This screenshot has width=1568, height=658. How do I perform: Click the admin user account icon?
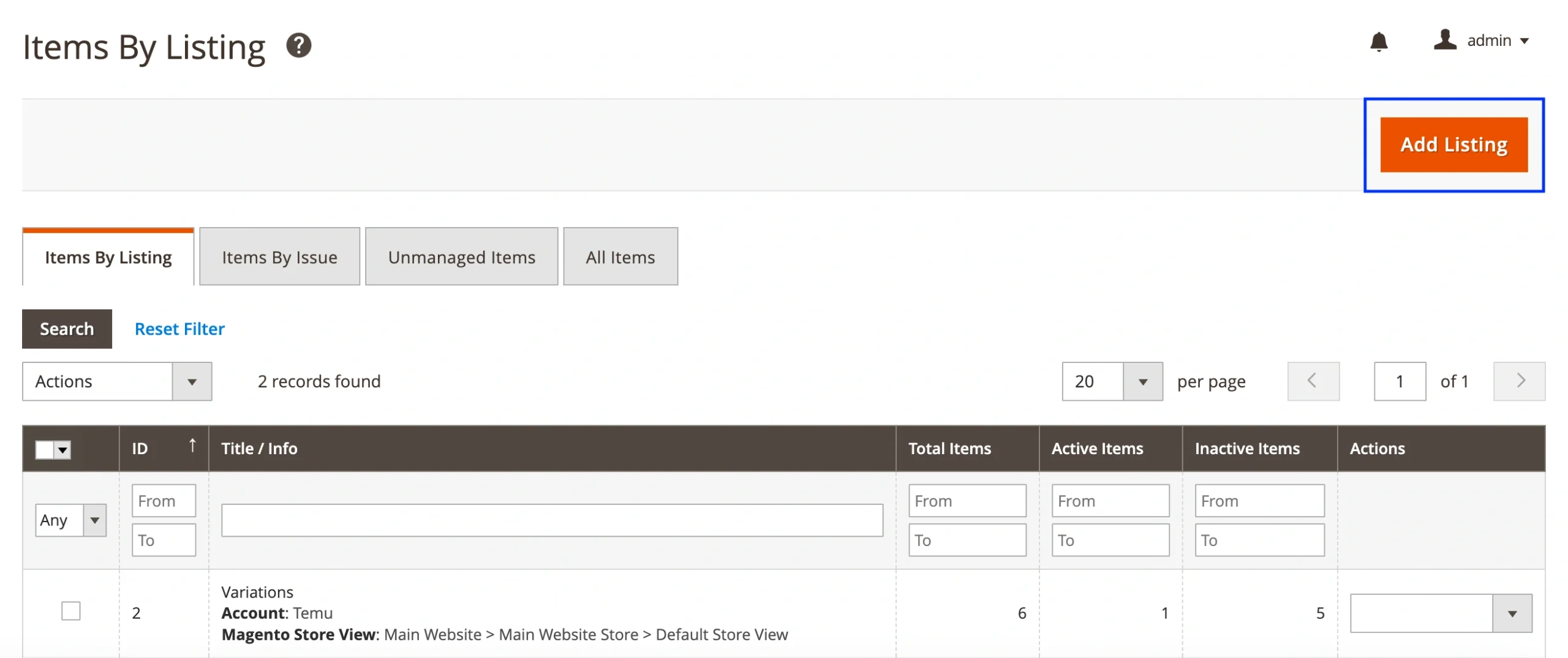tap(1444, 40)
